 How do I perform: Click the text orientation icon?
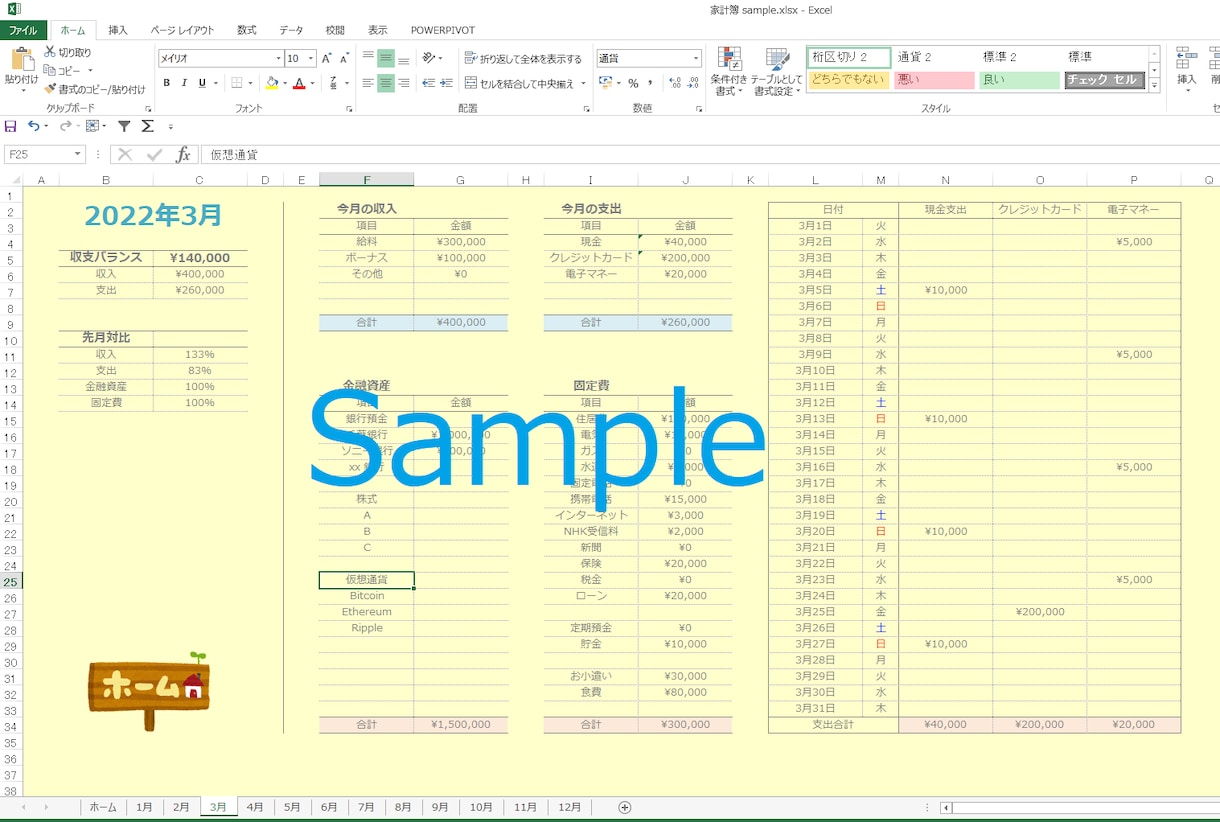[429, 58]
